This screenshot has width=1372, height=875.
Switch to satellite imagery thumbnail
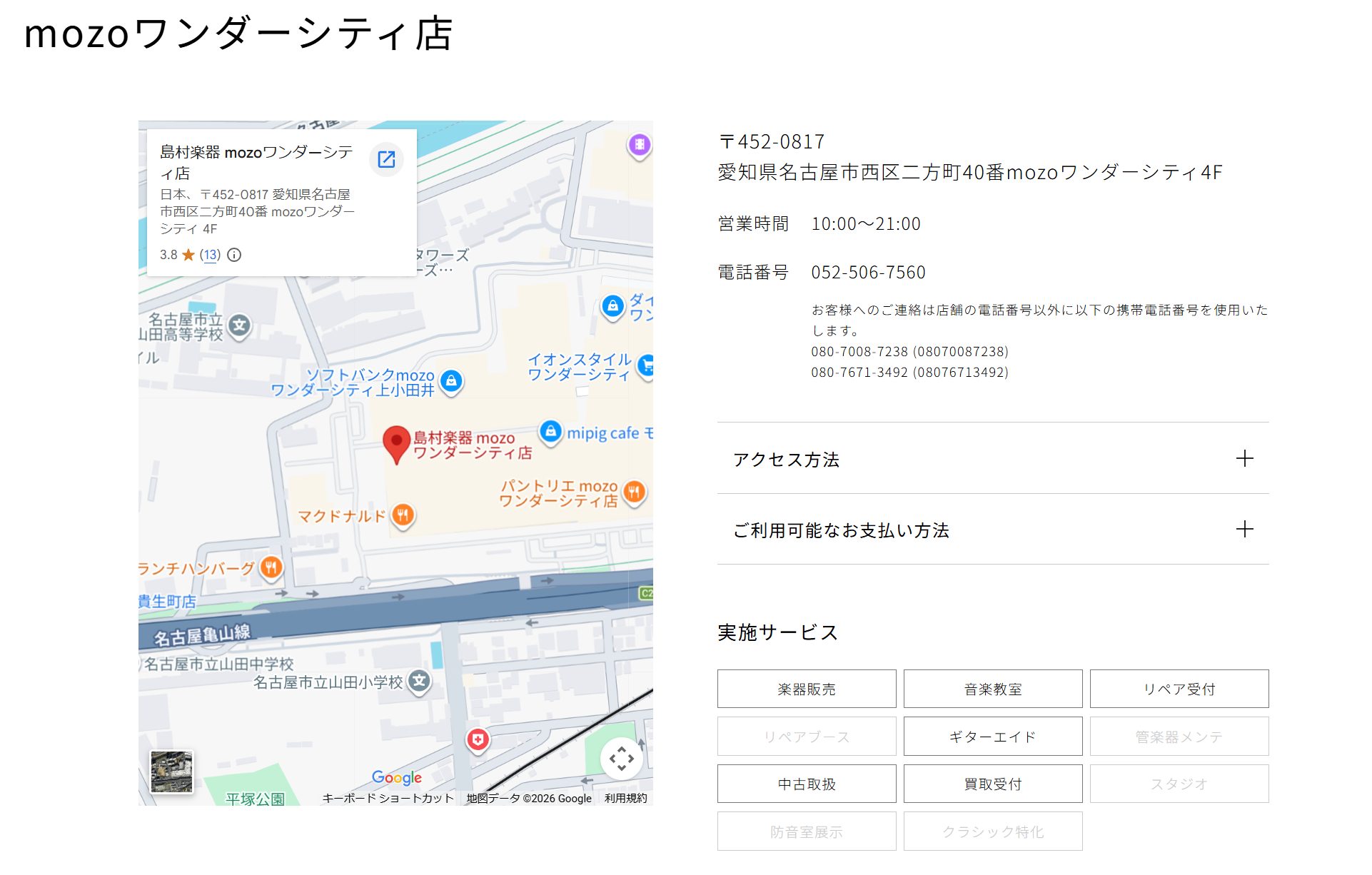tap(171, 772)
